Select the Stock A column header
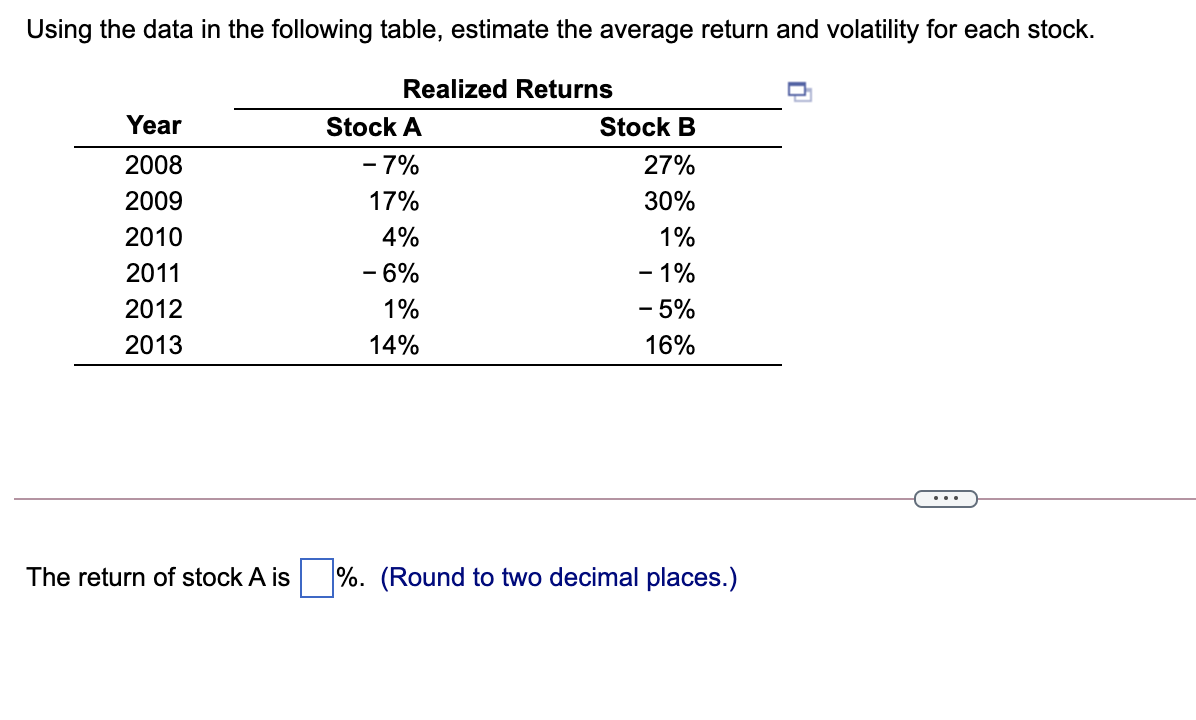This screenshot has width=1196, height=720. (373, 127)
